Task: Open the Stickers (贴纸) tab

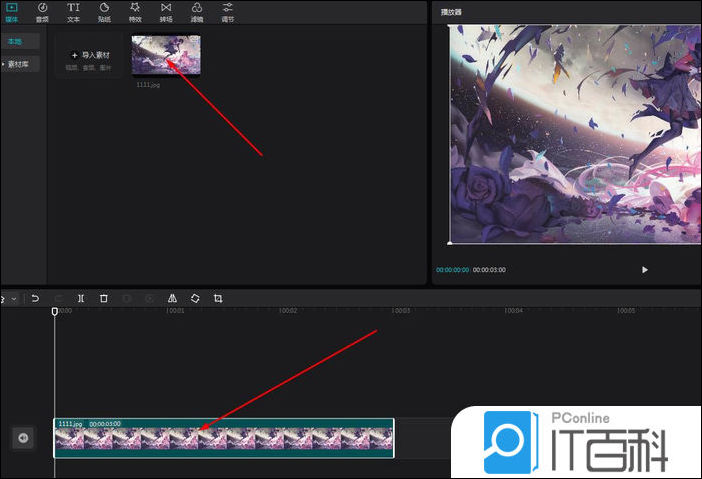Action: (104, 12)
